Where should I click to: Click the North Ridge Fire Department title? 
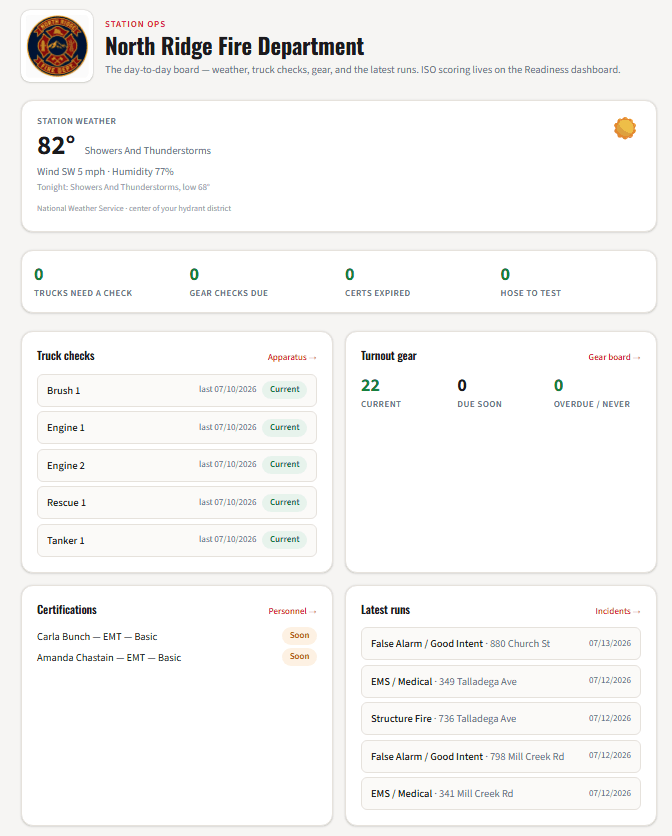[x=235, y=46]
